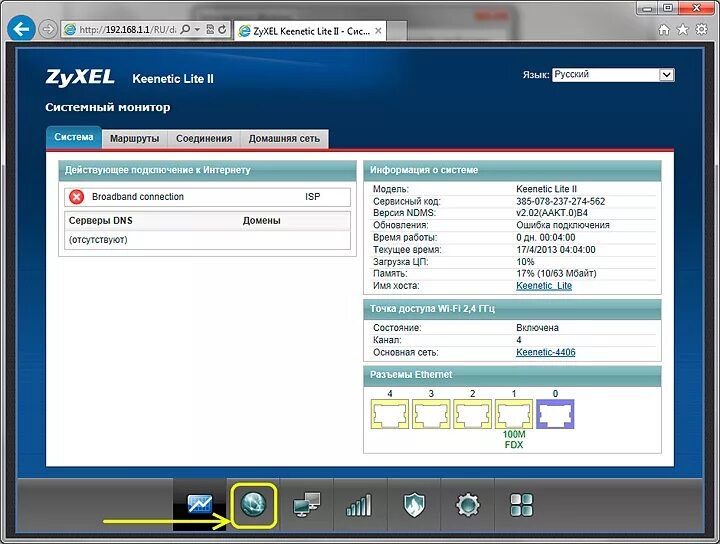Open the Wi-Fi signal bars icon

point(359,505)
